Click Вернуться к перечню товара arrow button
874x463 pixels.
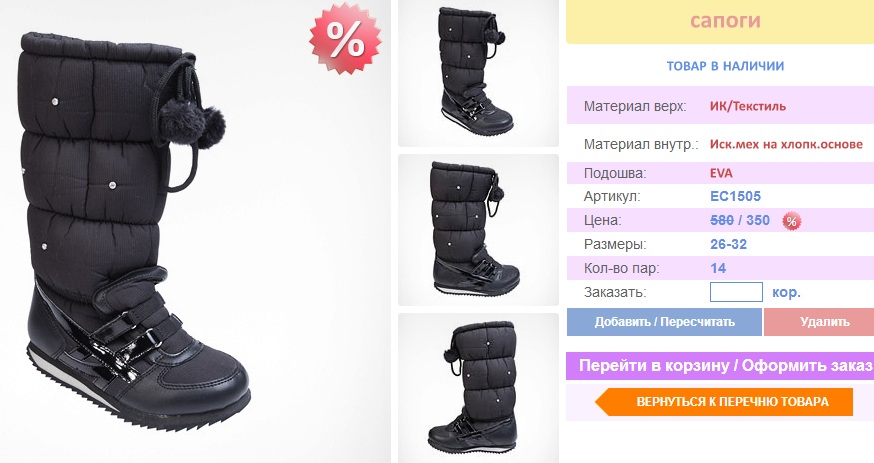click(724, 402)
